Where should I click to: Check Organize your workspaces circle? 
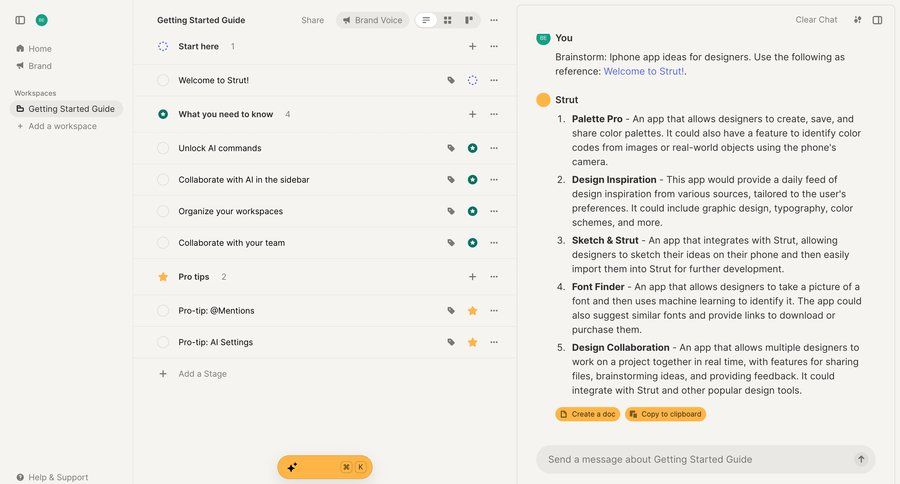click(x=163, y=211)
